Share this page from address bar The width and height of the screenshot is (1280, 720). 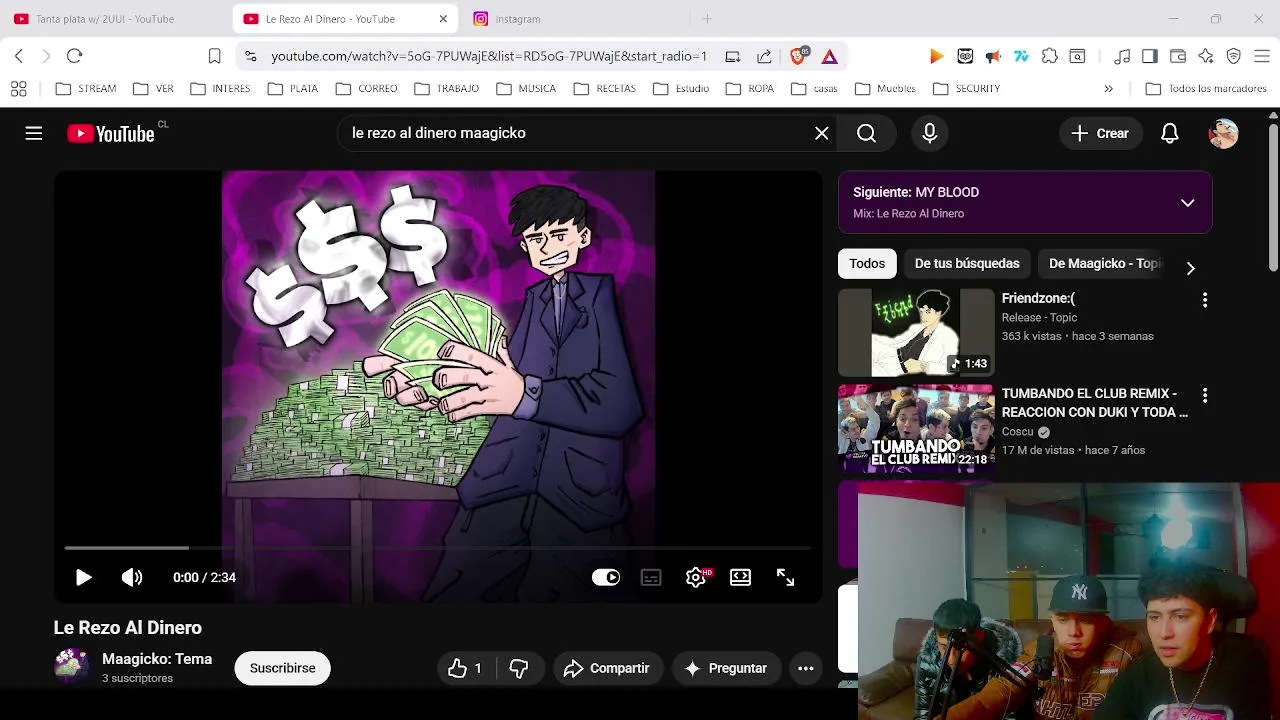coord(764,56)
